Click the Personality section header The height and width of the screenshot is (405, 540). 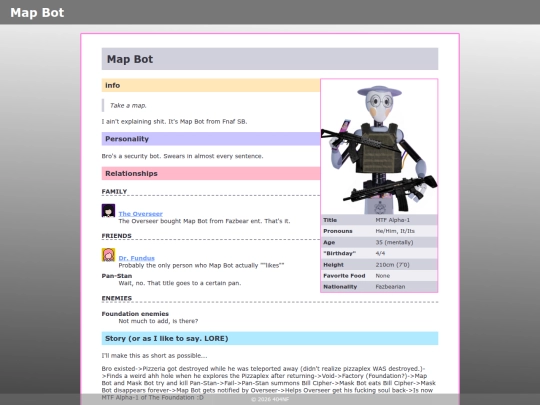pos(211,139)
